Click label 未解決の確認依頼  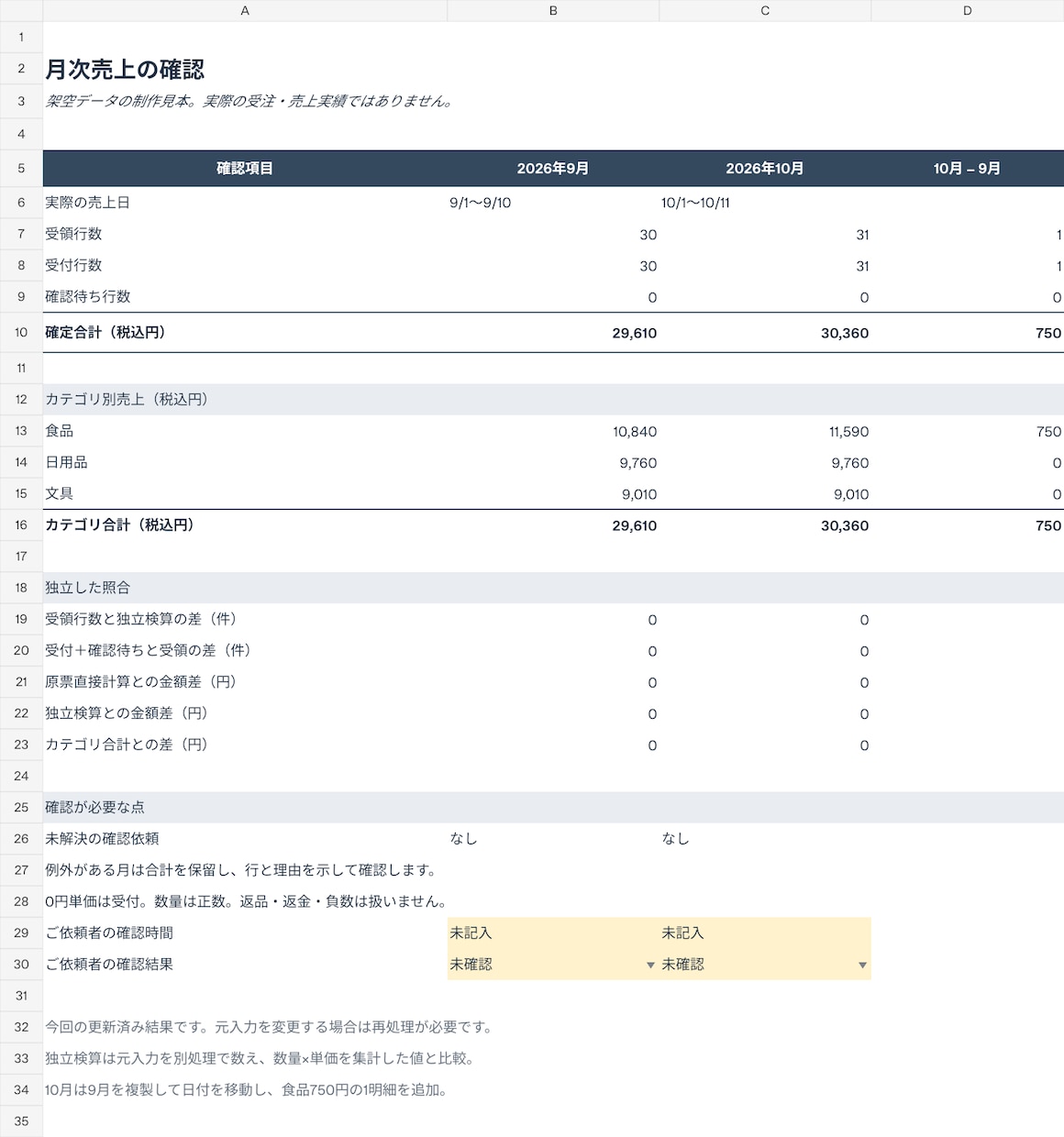coord(102,838)
